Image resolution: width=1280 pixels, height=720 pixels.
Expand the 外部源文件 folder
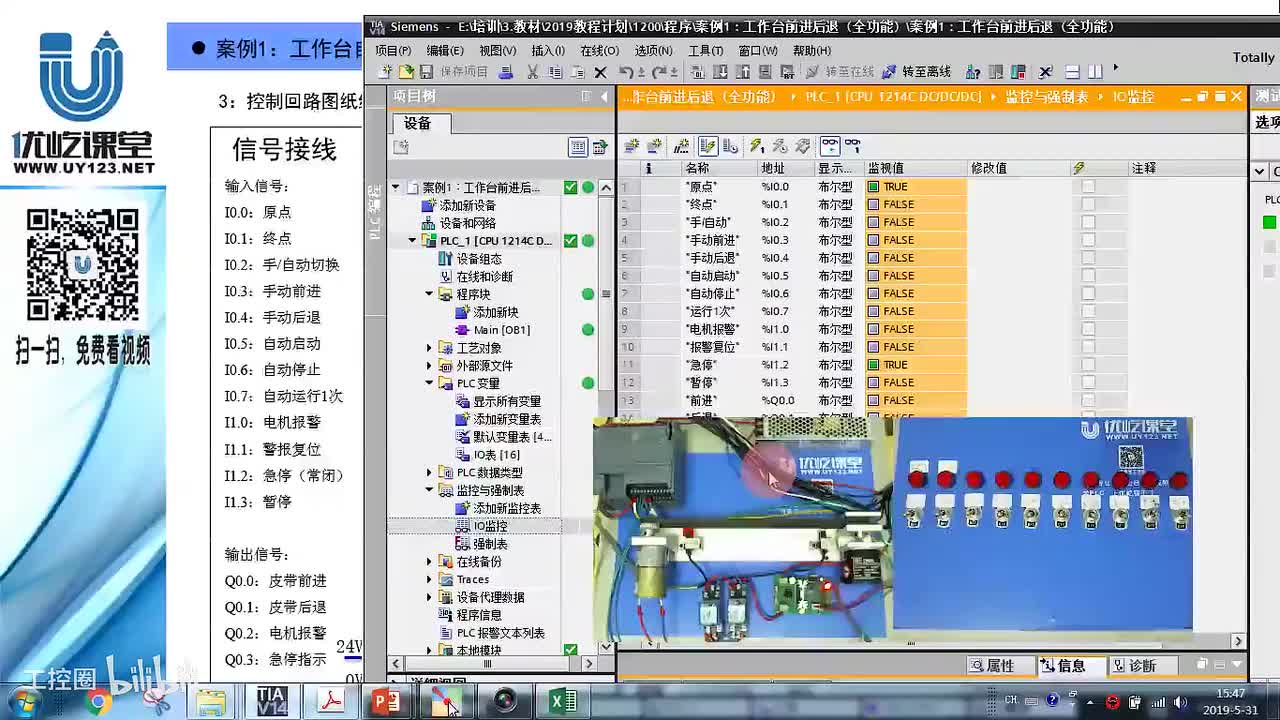(x=430, y=366)
